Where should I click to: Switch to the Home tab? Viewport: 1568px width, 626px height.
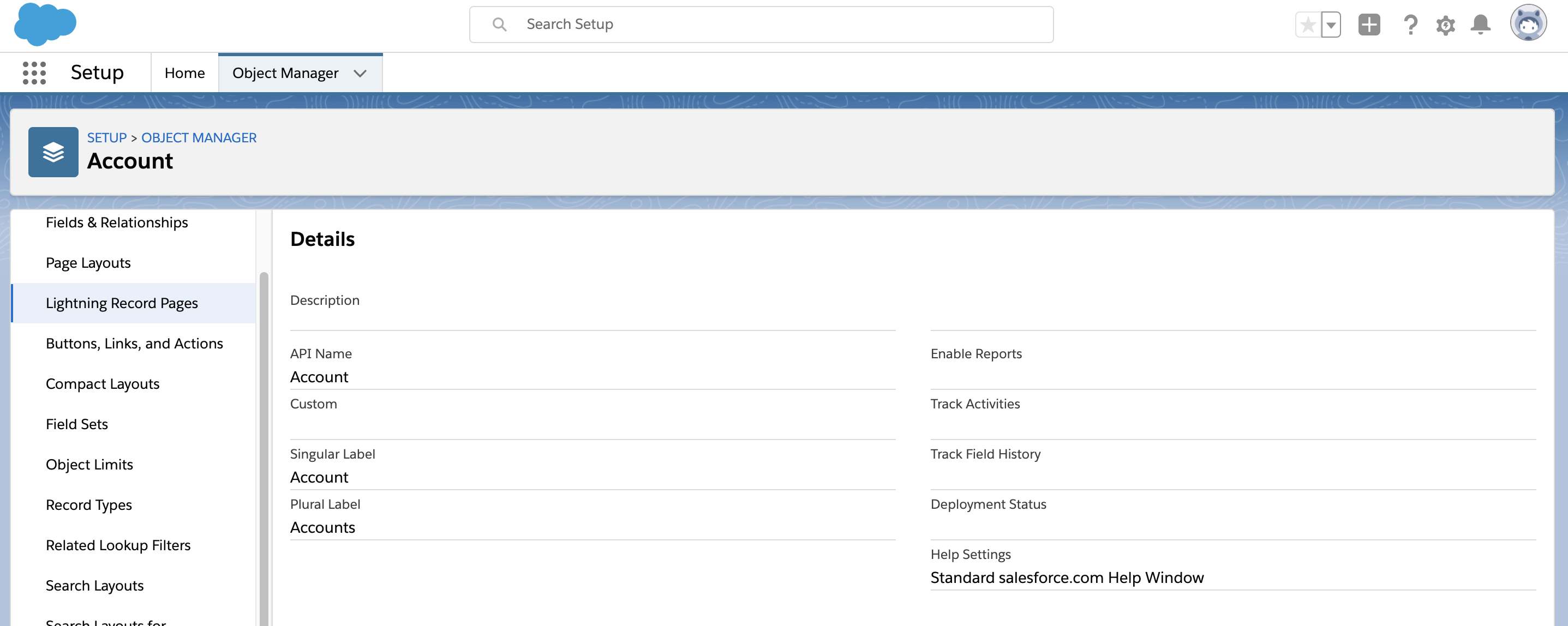(x=184, y=73)
